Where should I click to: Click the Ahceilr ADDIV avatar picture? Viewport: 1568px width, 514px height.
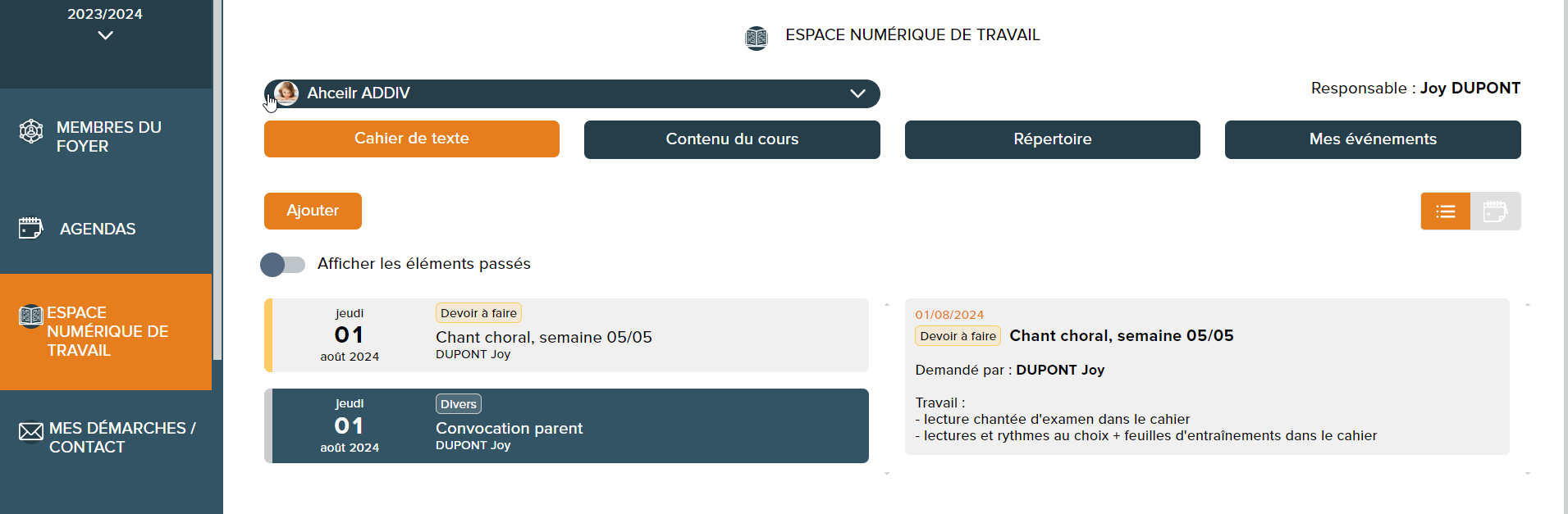point(286,93)
